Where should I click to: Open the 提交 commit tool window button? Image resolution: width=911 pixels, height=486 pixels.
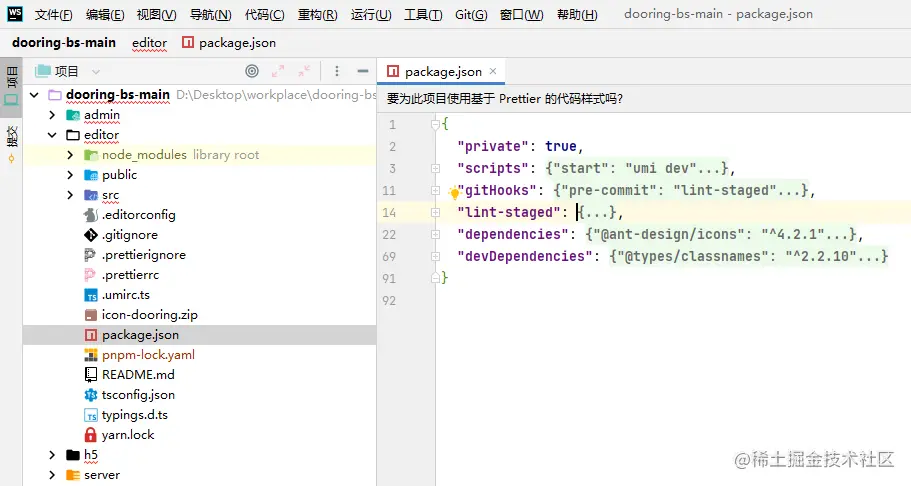(11, 143)
